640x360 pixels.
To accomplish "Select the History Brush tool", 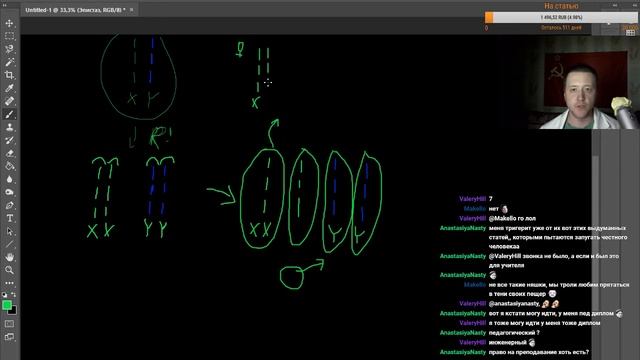I will [x=9, y=140].
